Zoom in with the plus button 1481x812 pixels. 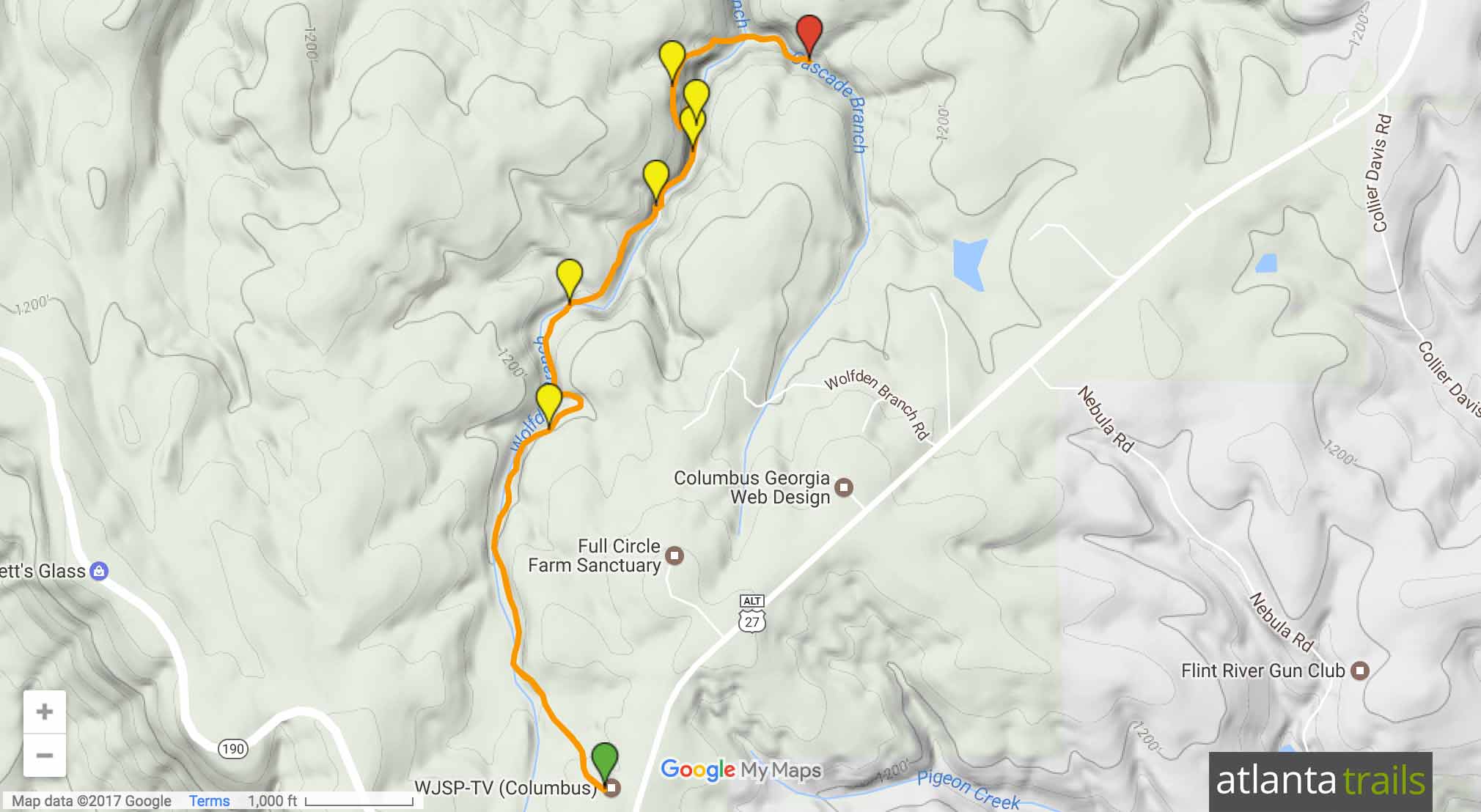coord(45,712)
